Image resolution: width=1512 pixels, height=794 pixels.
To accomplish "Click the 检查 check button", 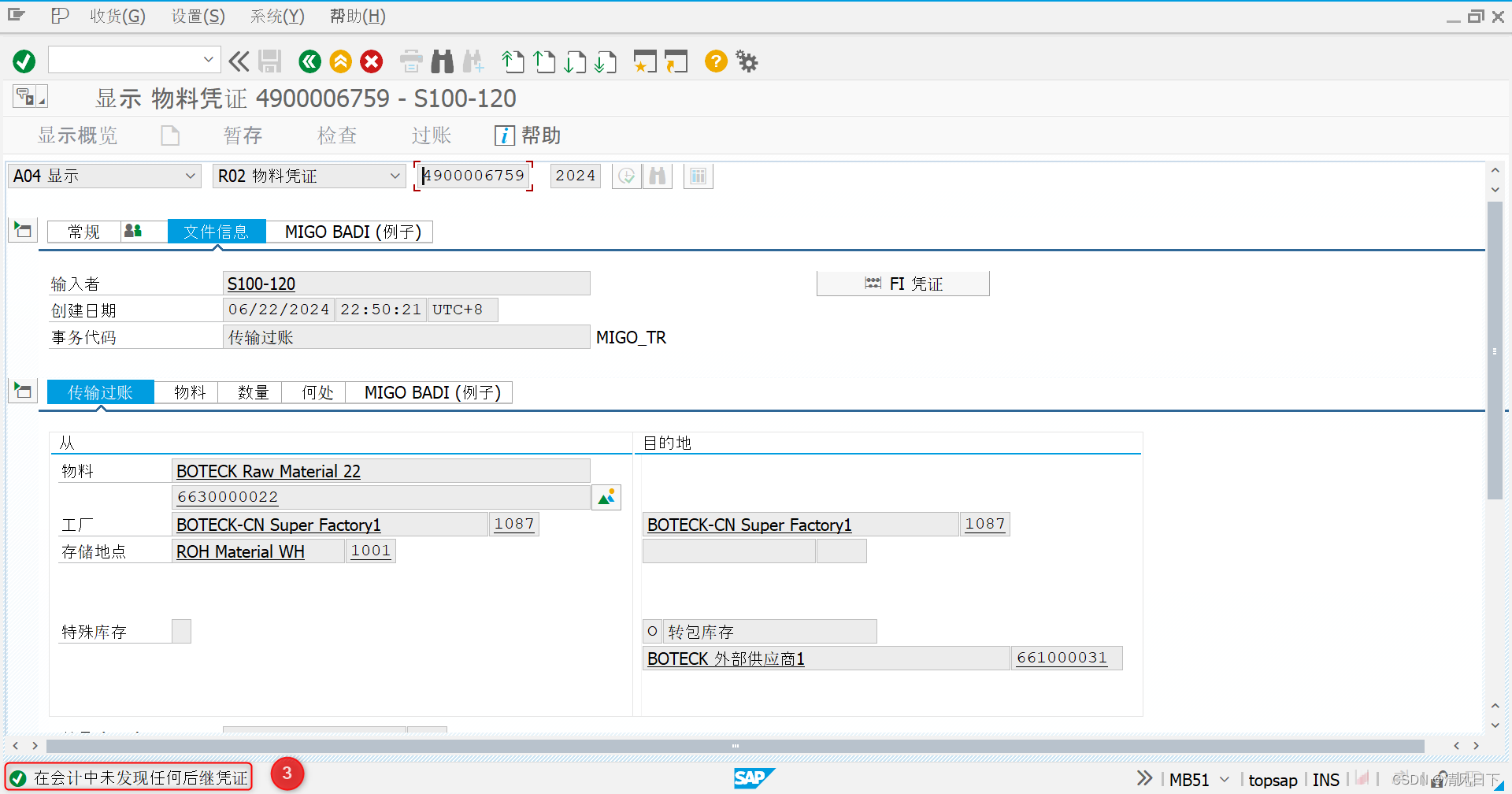I will point(337,135).
